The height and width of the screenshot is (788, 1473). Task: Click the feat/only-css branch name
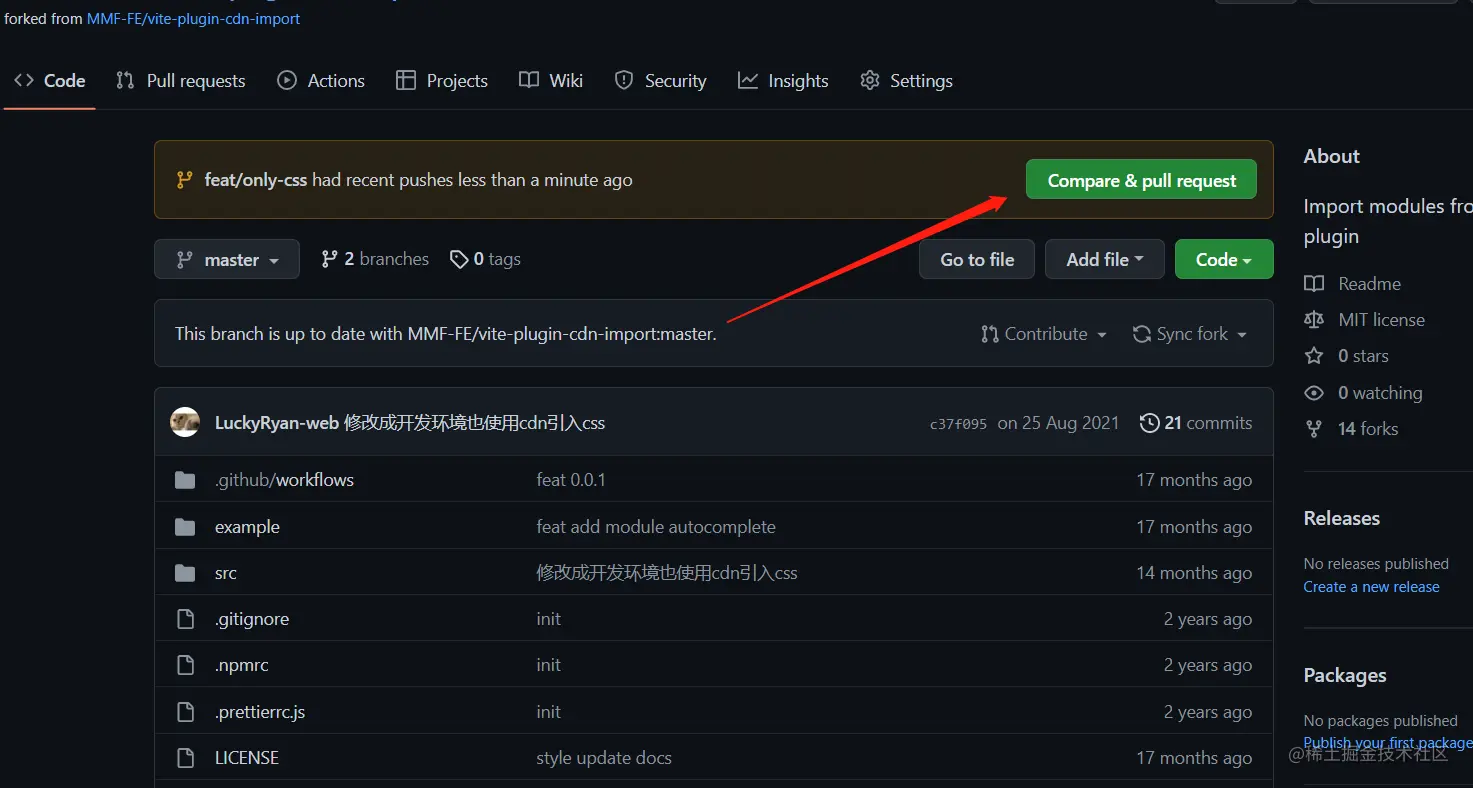[255, 180]
